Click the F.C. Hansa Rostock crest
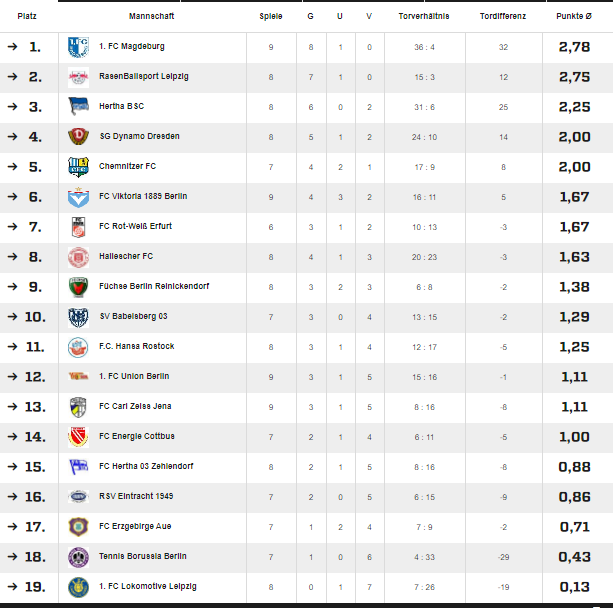The height and width of the screenshot is (608, 613). 78,347
